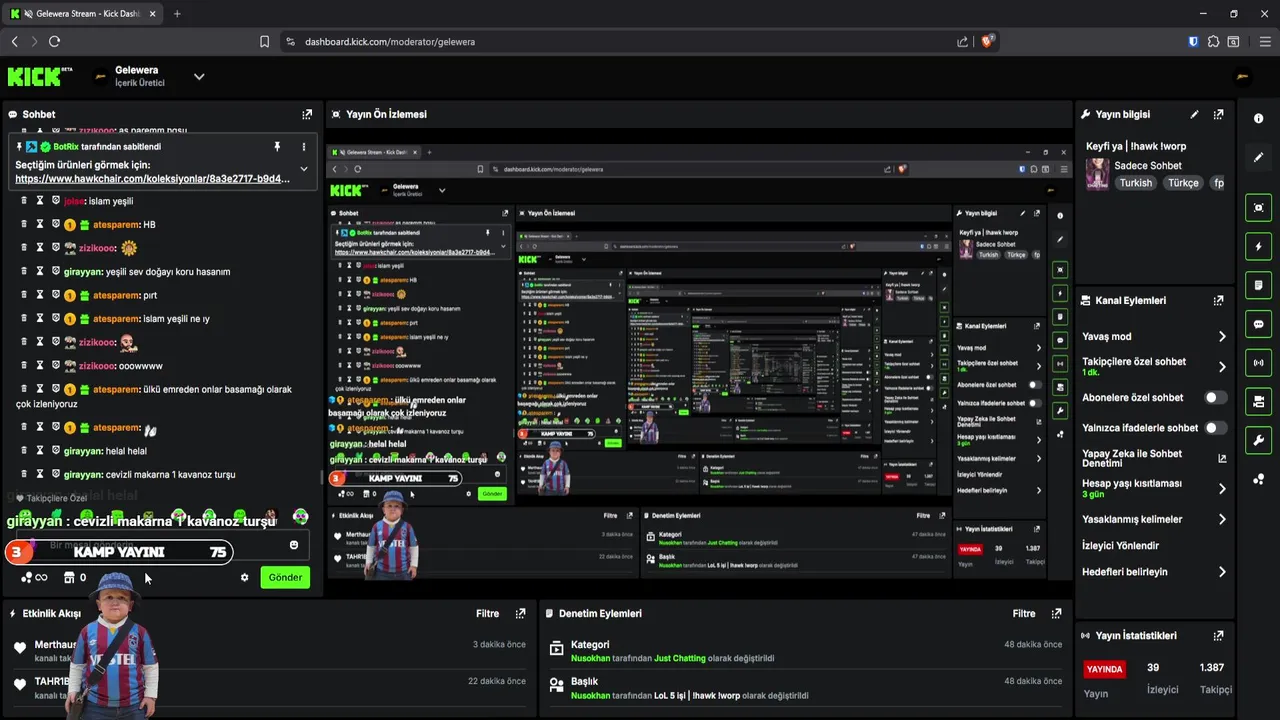Toggle the broadcast signal sidebar icon

coord(1258,363)
